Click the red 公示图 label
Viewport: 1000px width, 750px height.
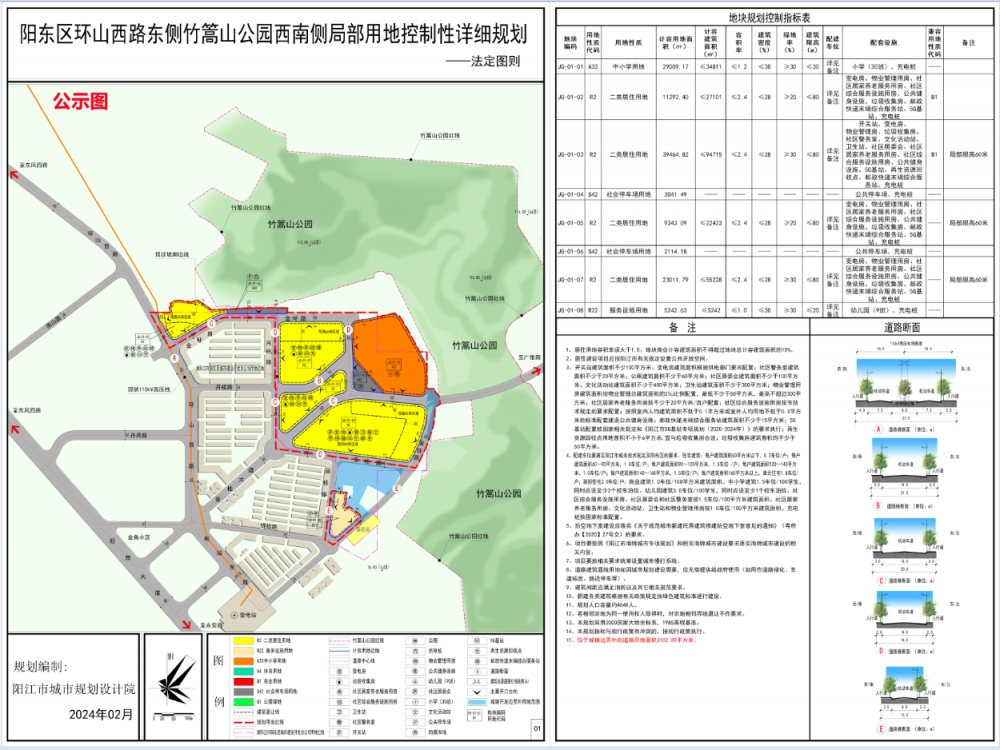pyautogui.click(x=80, y=101)
